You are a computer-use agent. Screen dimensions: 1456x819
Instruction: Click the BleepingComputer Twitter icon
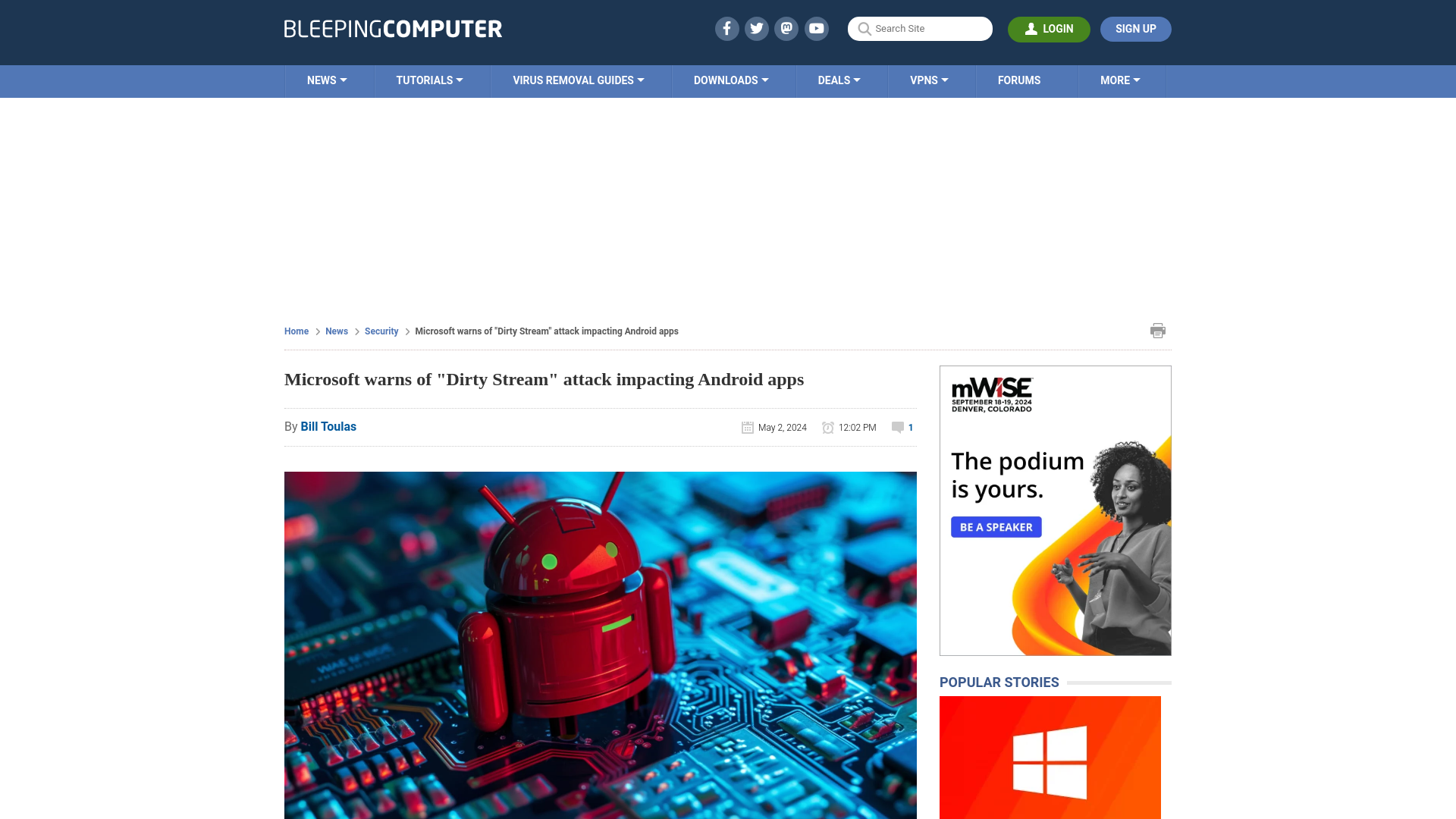757,28
